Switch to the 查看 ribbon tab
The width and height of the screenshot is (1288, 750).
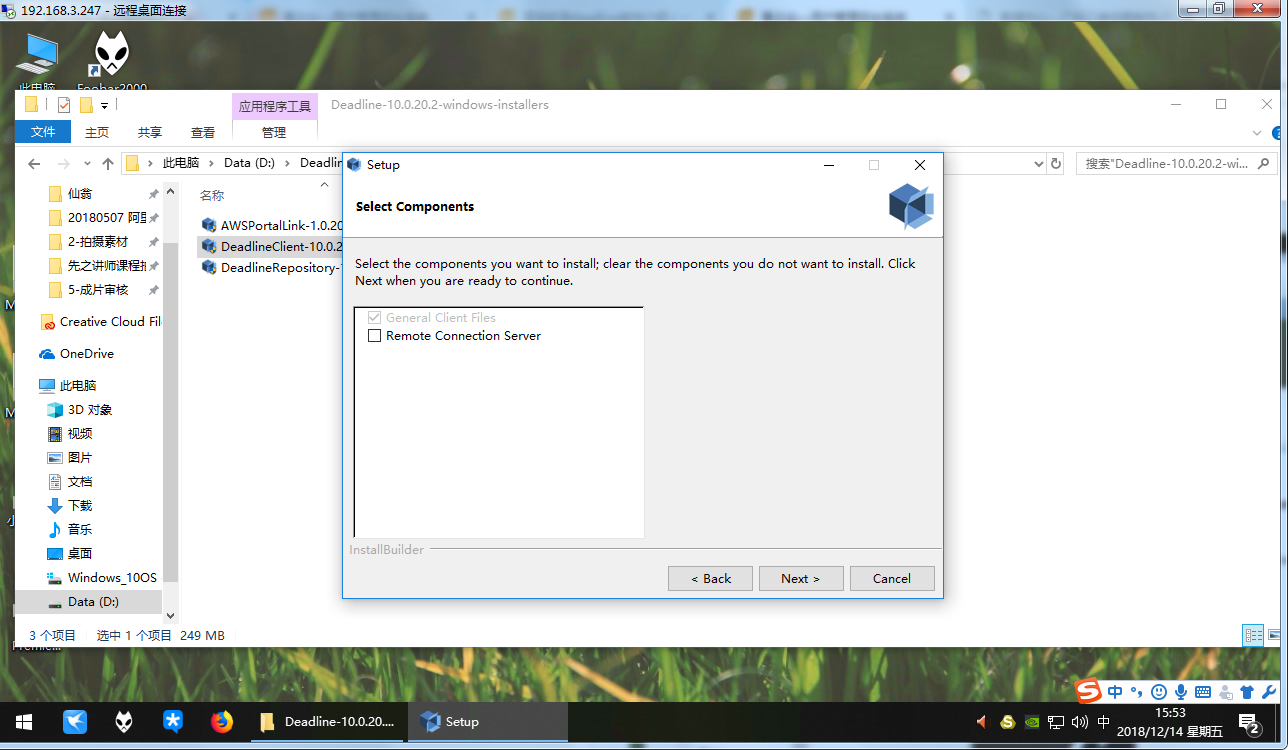(x=203, y=132)
